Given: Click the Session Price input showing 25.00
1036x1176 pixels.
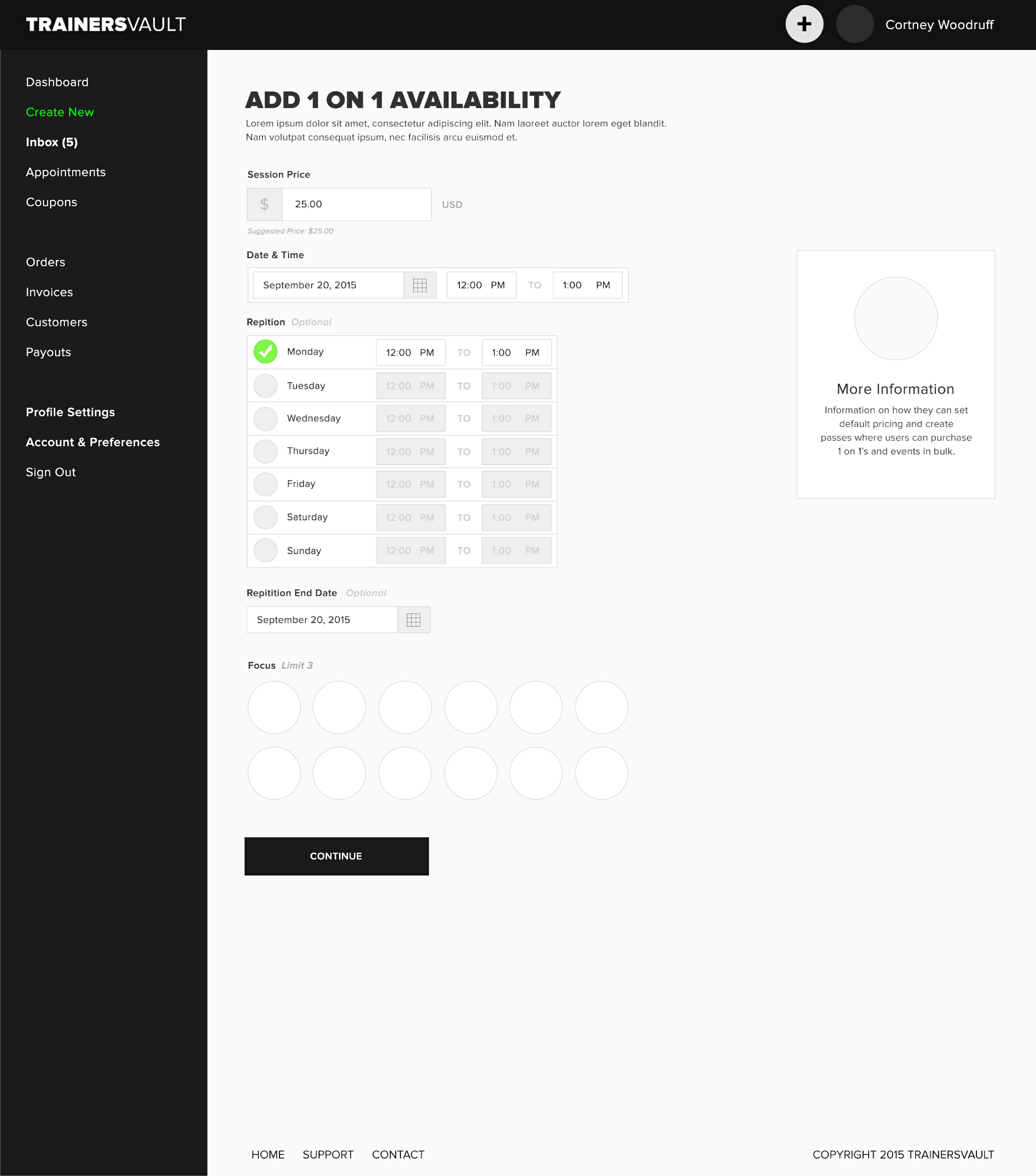Looking at the screenshot, I should 356,204.
